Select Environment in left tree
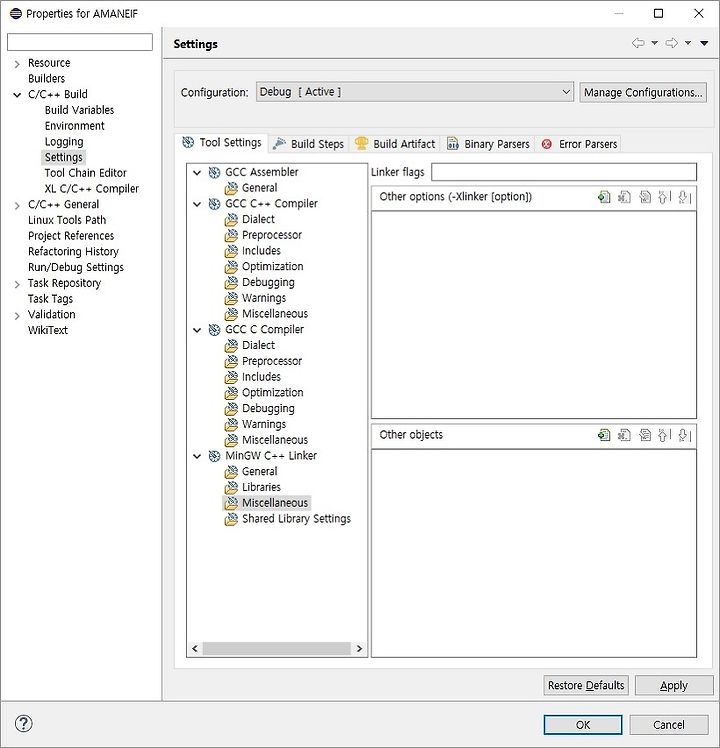This screenshot has height=748, width=720. click(74, 125)
